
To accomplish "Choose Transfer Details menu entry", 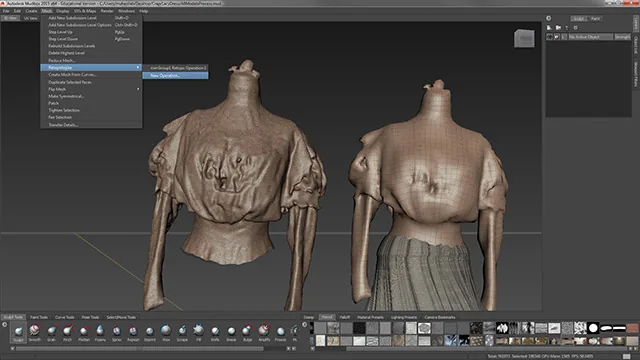I will pos(91,125).
